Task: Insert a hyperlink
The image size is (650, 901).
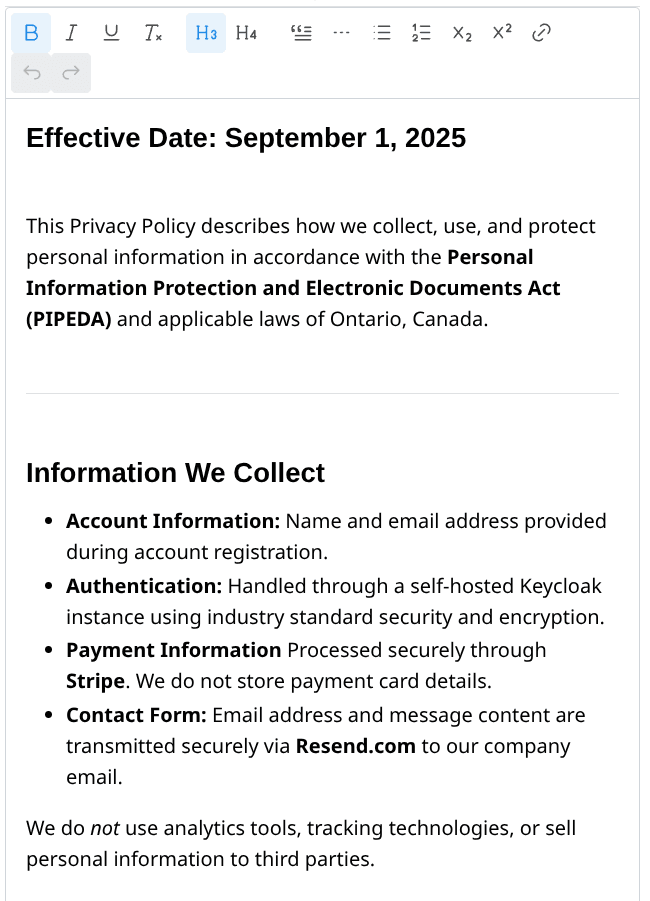Action: click(542, 33)
